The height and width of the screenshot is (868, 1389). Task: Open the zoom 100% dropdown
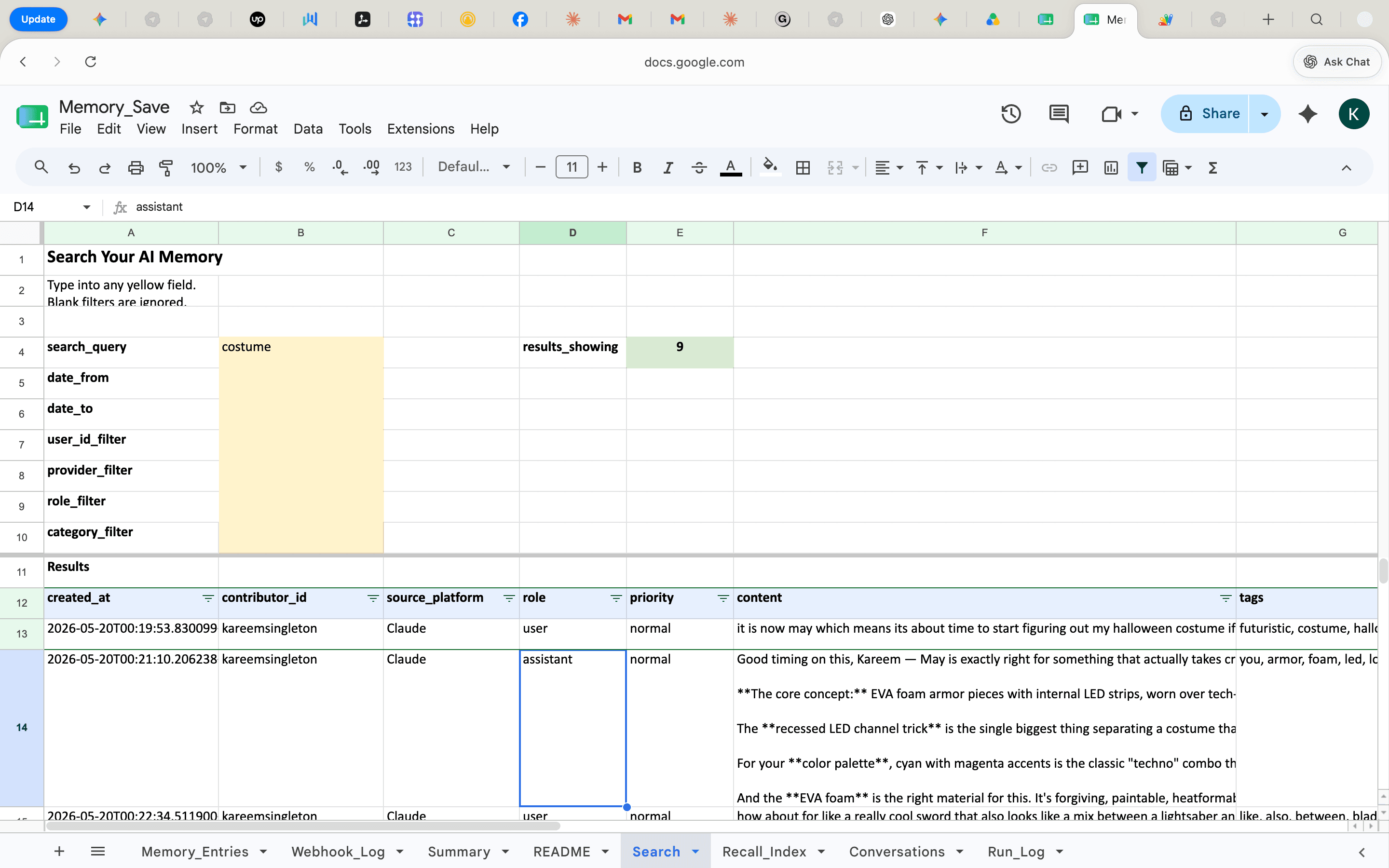tap(218, 168)
